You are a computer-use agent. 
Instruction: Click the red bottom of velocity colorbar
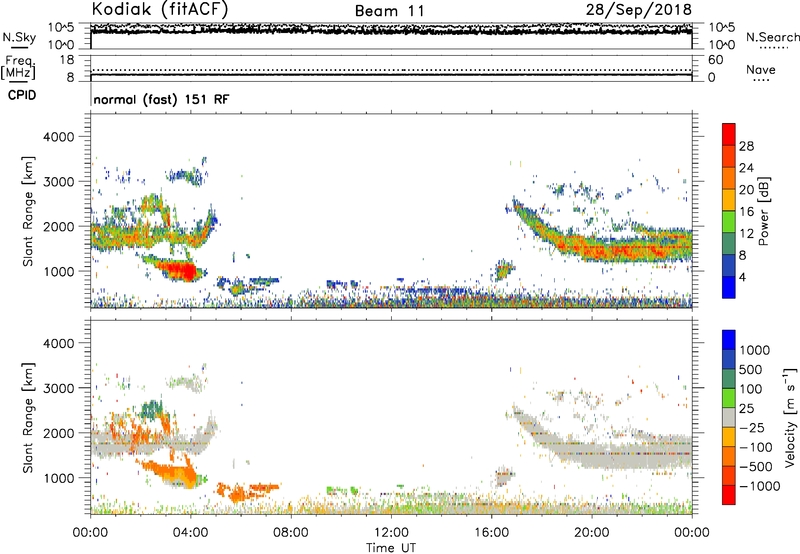tap(729, 495)
